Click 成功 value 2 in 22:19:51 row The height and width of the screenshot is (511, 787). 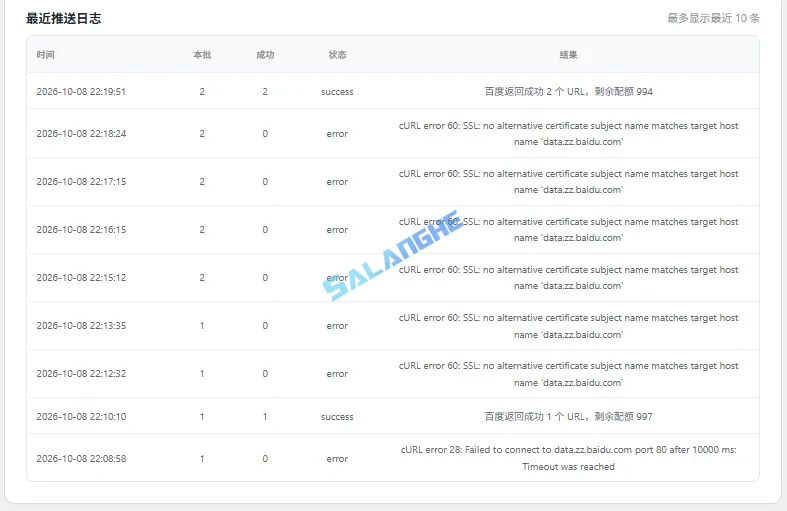(265, 91)
